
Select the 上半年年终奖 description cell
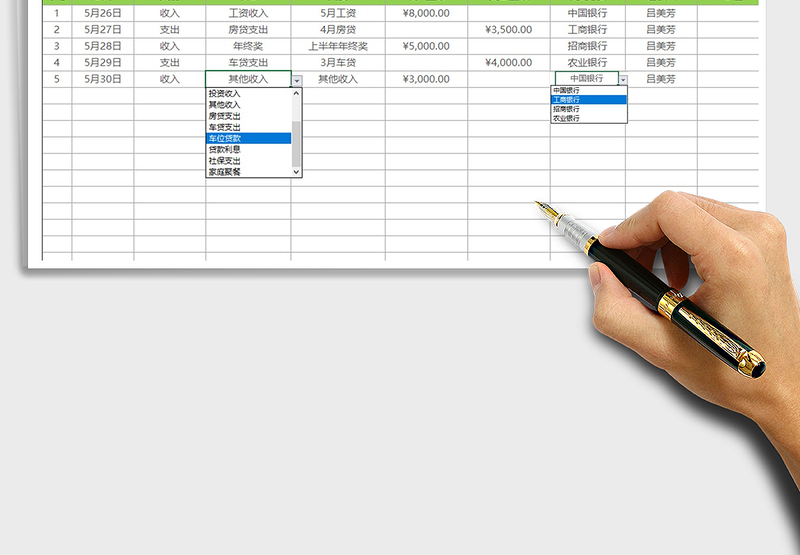click(x=338, y=46)
